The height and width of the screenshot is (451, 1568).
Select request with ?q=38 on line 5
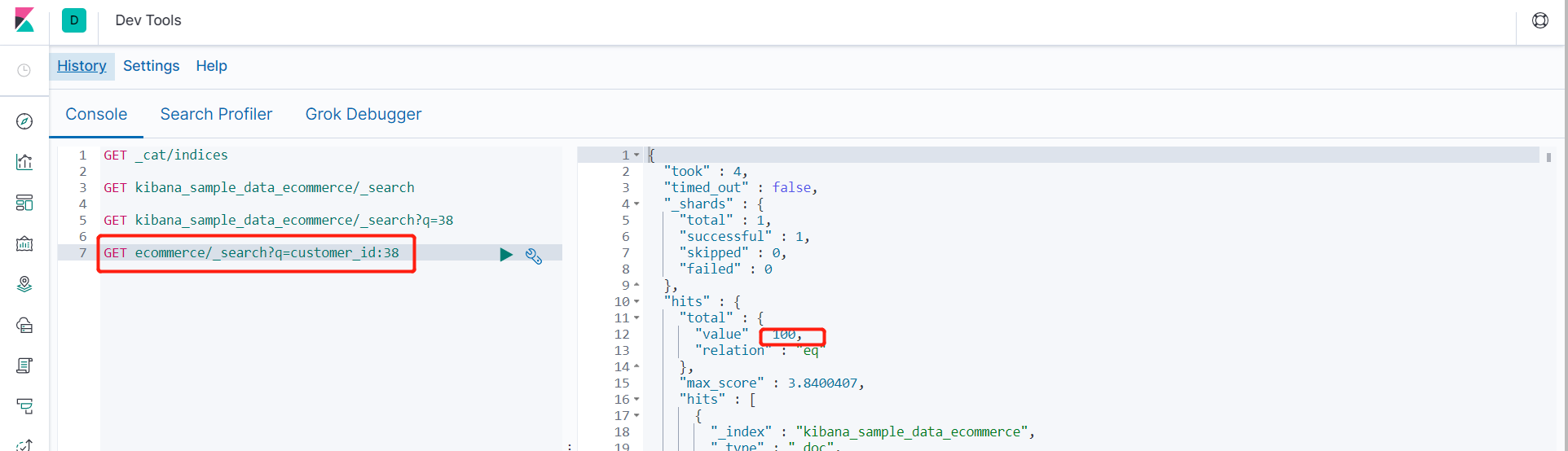(278, 220)
